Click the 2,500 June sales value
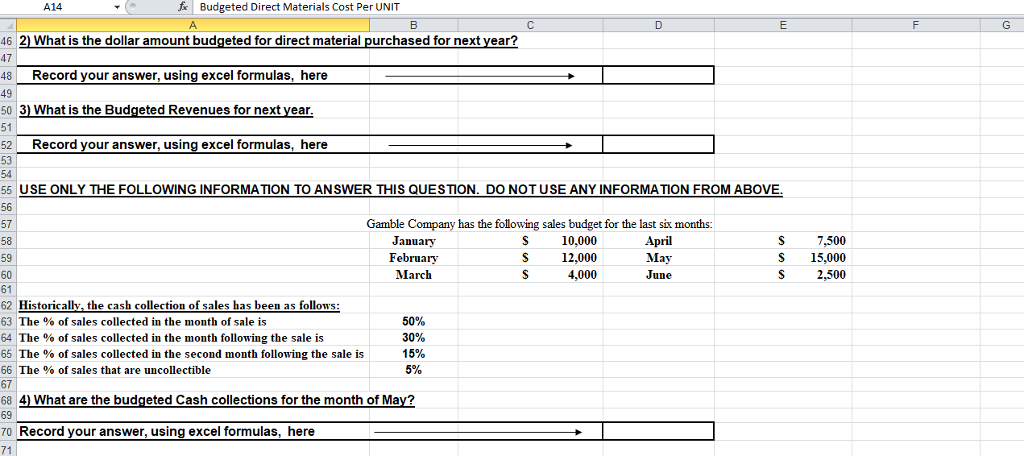1024x456 pixels. [831, 275]
